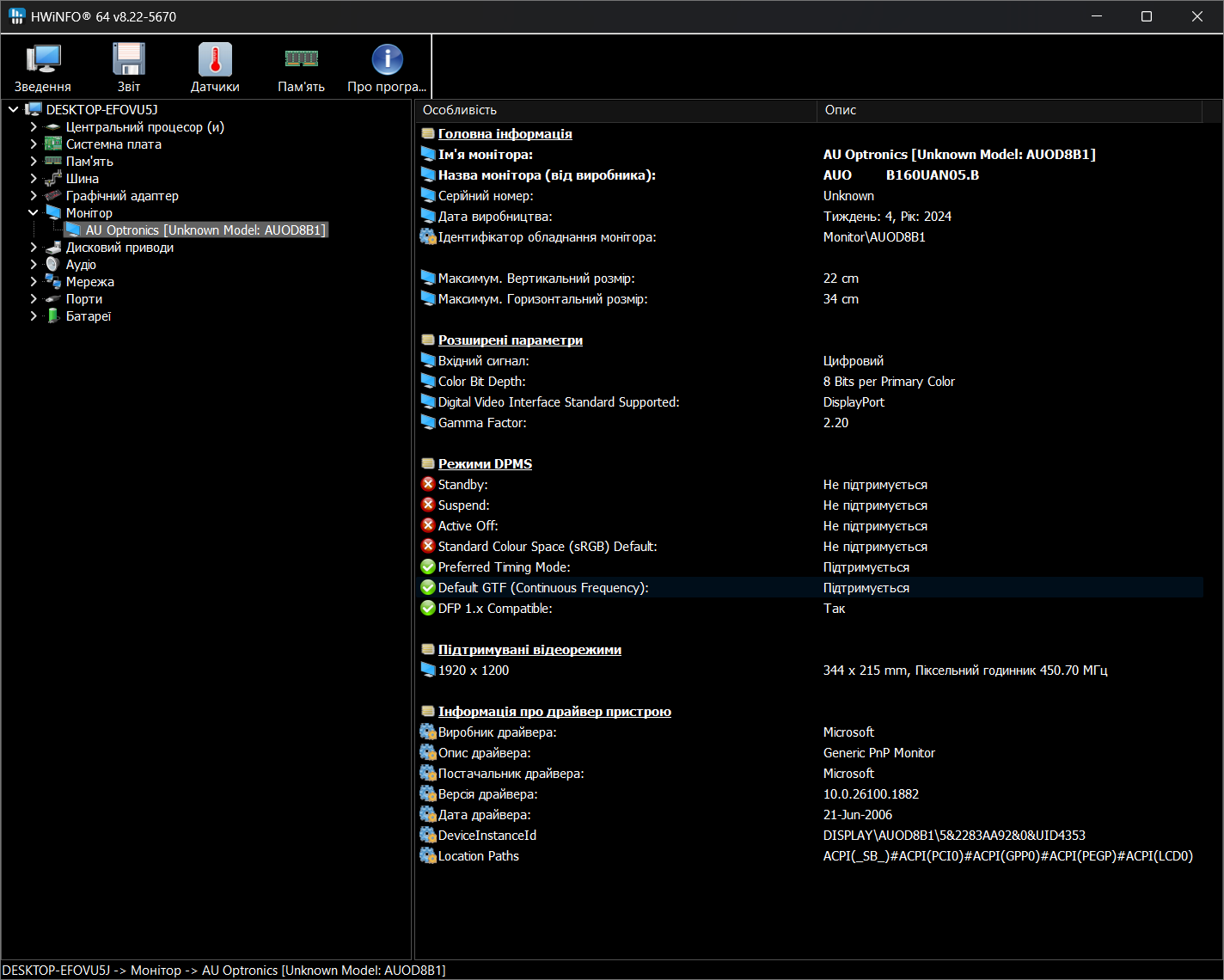Click the DeviceInstanceId value DISPLAY\AUOD8B1
Screen dimensions: 1224x980
(954, 835)
